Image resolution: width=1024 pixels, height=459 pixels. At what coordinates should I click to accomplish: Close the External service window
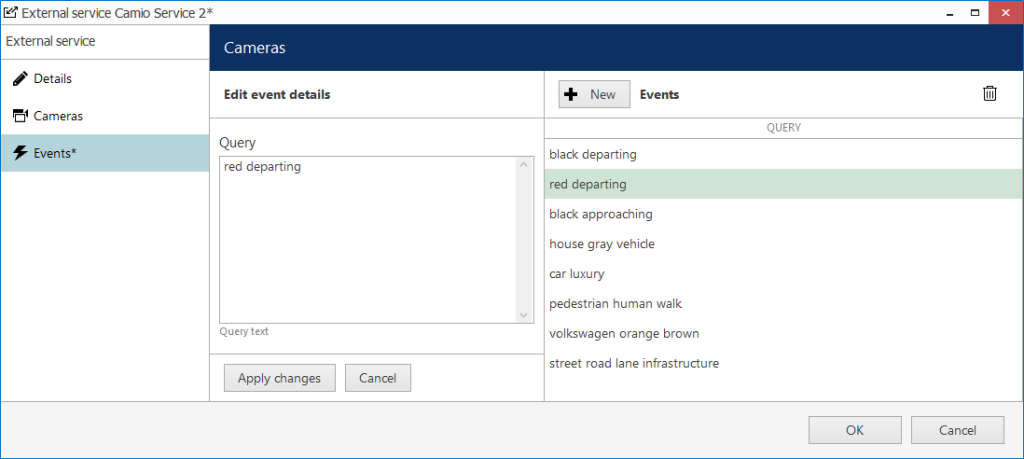click(x=1006, y=12)
